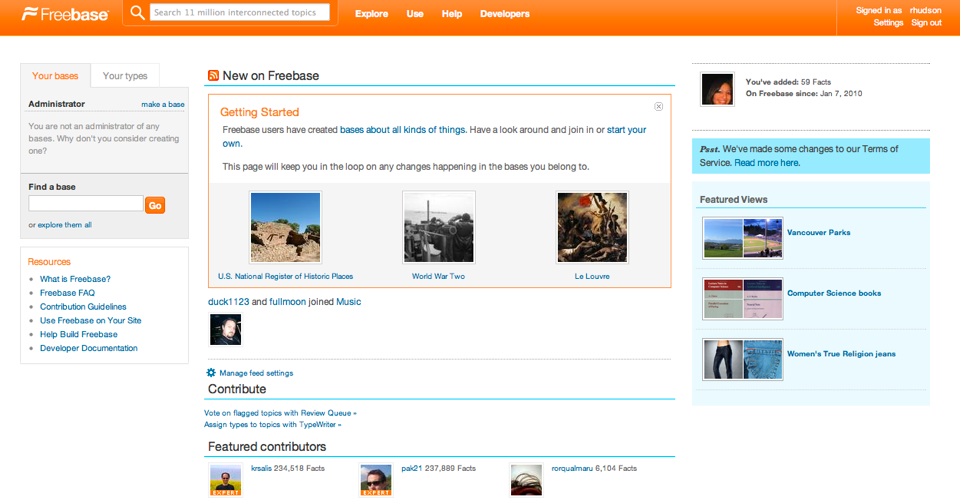Open Developer Documentation link
962x504 pixels.
[89, 348]
